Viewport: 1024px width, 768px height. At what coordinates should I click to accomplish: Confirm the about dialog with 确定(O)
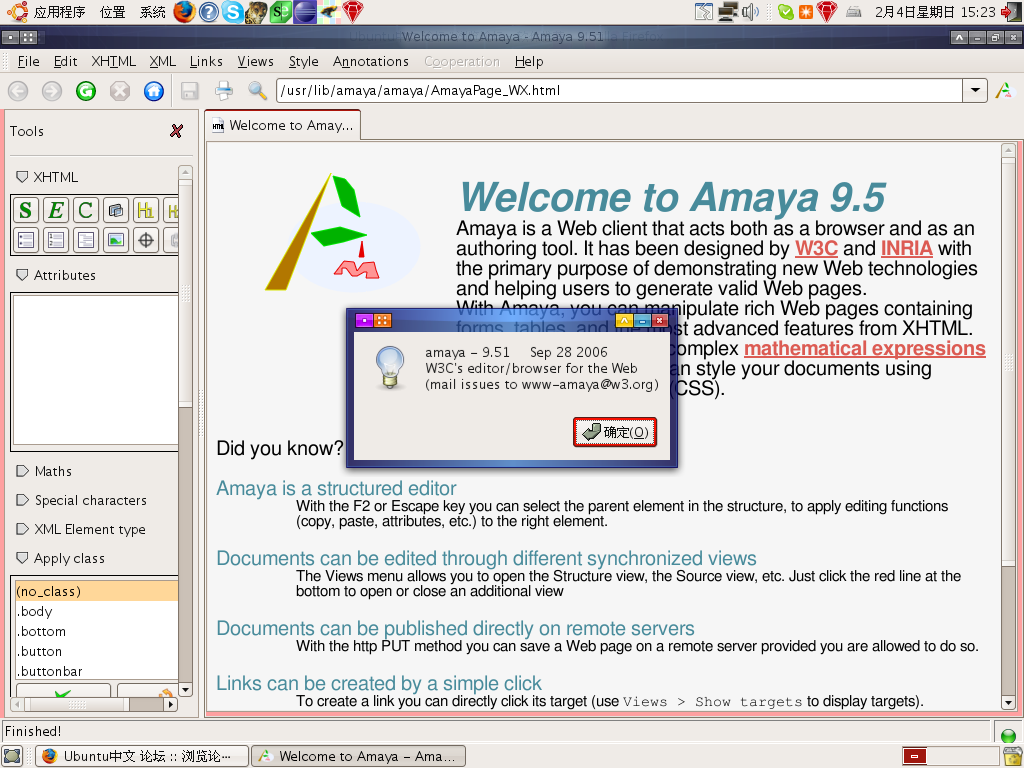click(615, 432)
